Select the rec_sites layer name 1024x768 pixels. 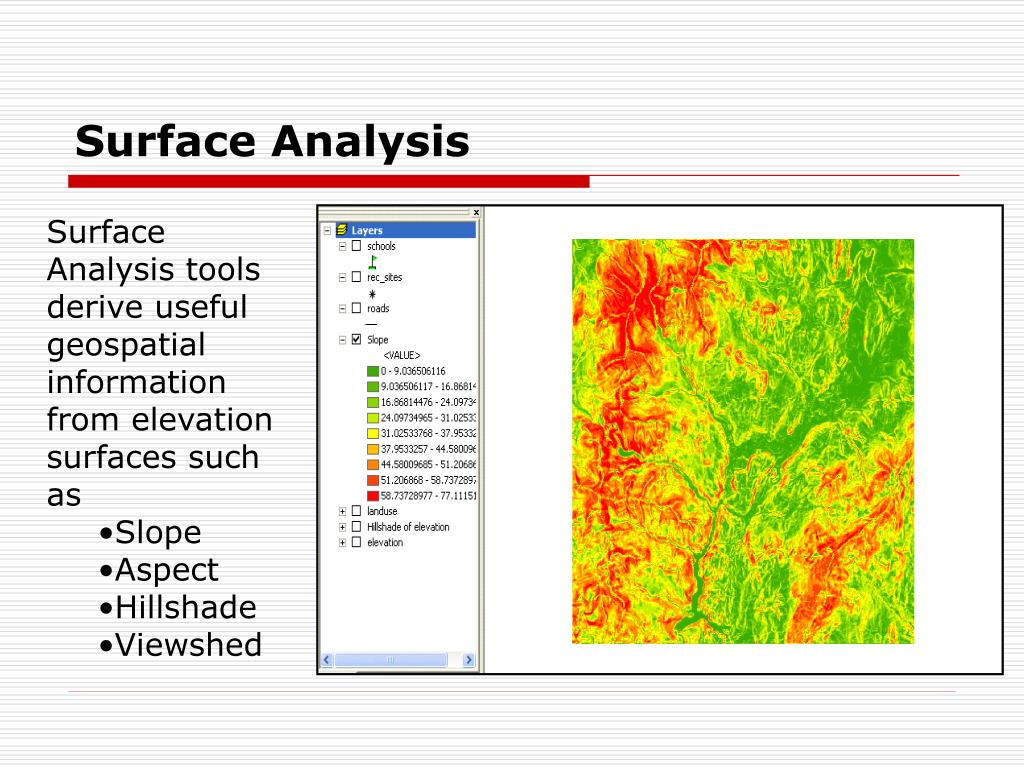pyautogui.click(x=385, y=278)
